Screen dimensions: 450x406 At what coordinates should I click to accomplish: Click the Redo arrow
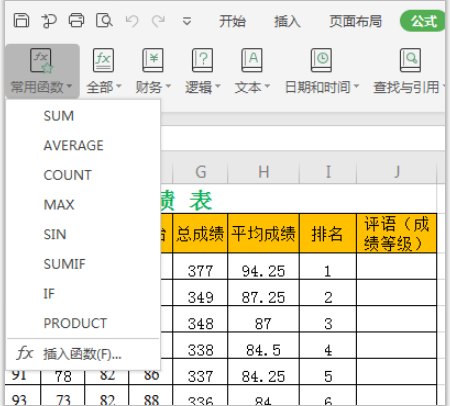(x=158, y=21)
